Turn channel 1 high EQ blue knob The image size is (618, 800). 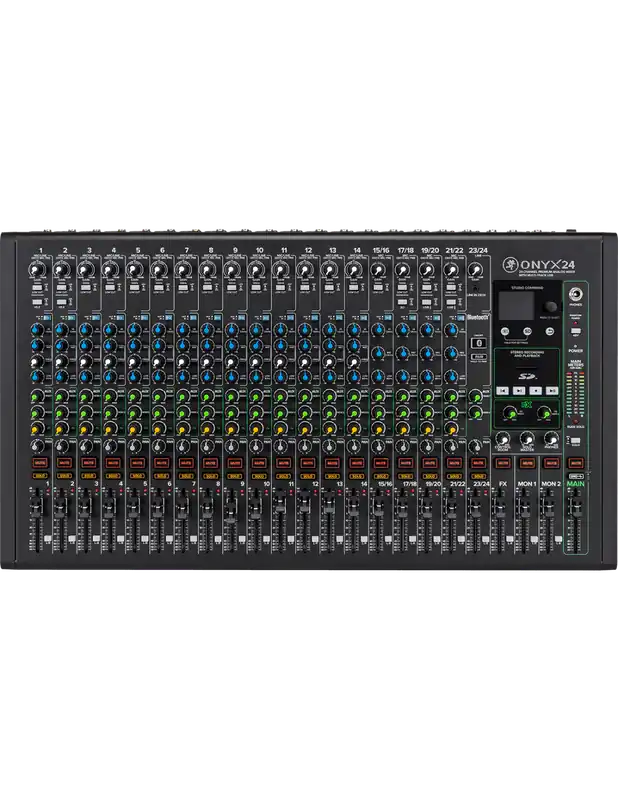pyautogui.click(x=36, y=329)
